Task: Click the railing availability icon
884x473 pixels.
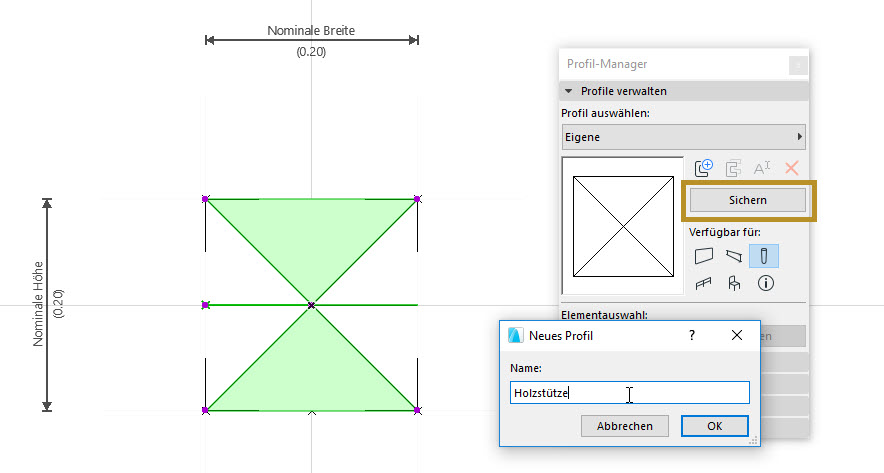Action: (703, 283)
